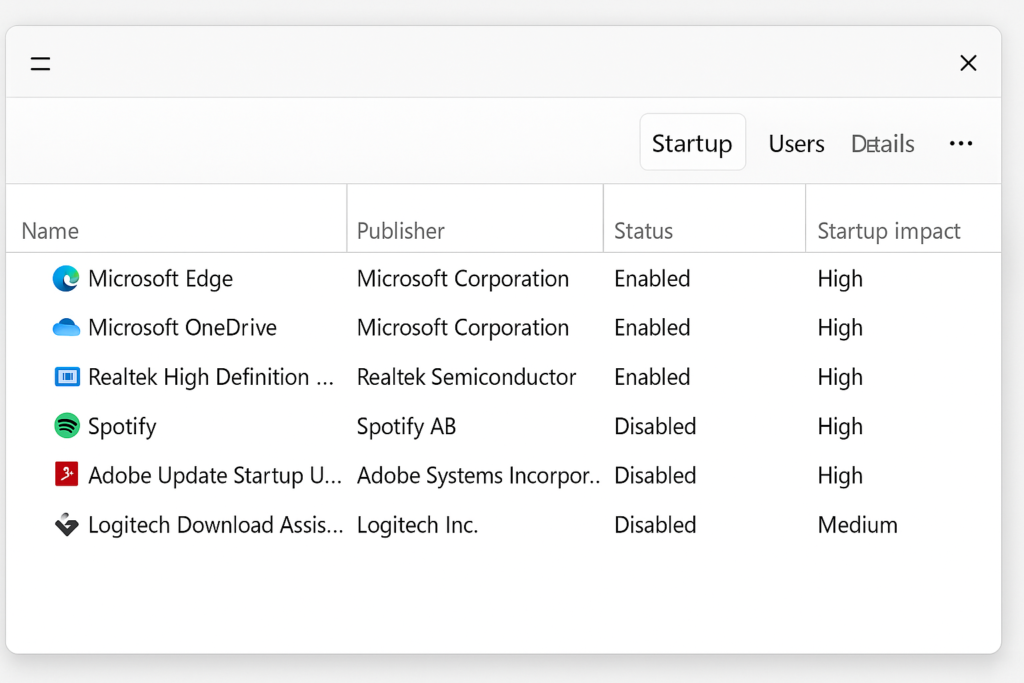Select Adobe Update Startup U... name

pos(215,475)
